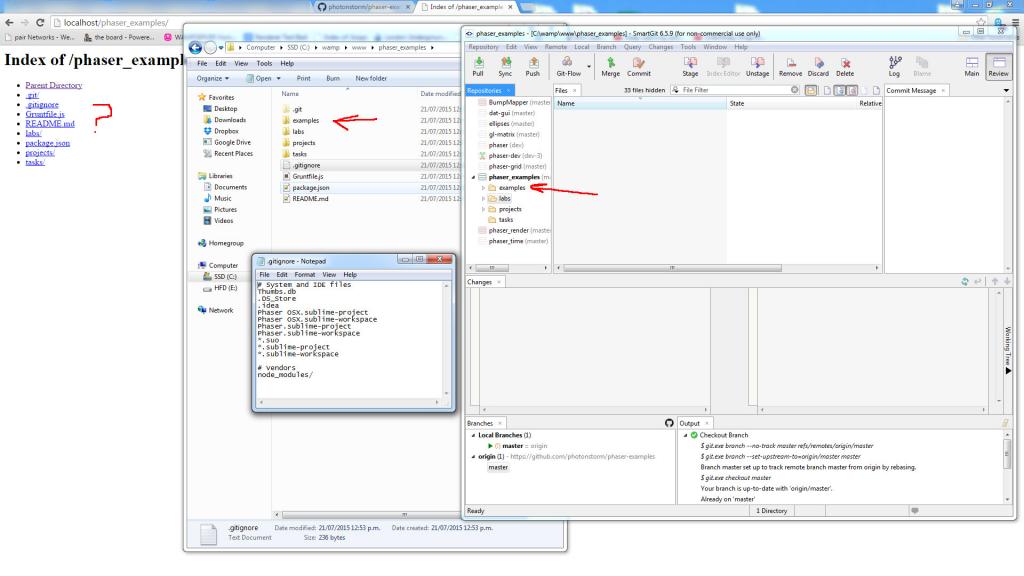Click the browser back arrow

(9, 22)
